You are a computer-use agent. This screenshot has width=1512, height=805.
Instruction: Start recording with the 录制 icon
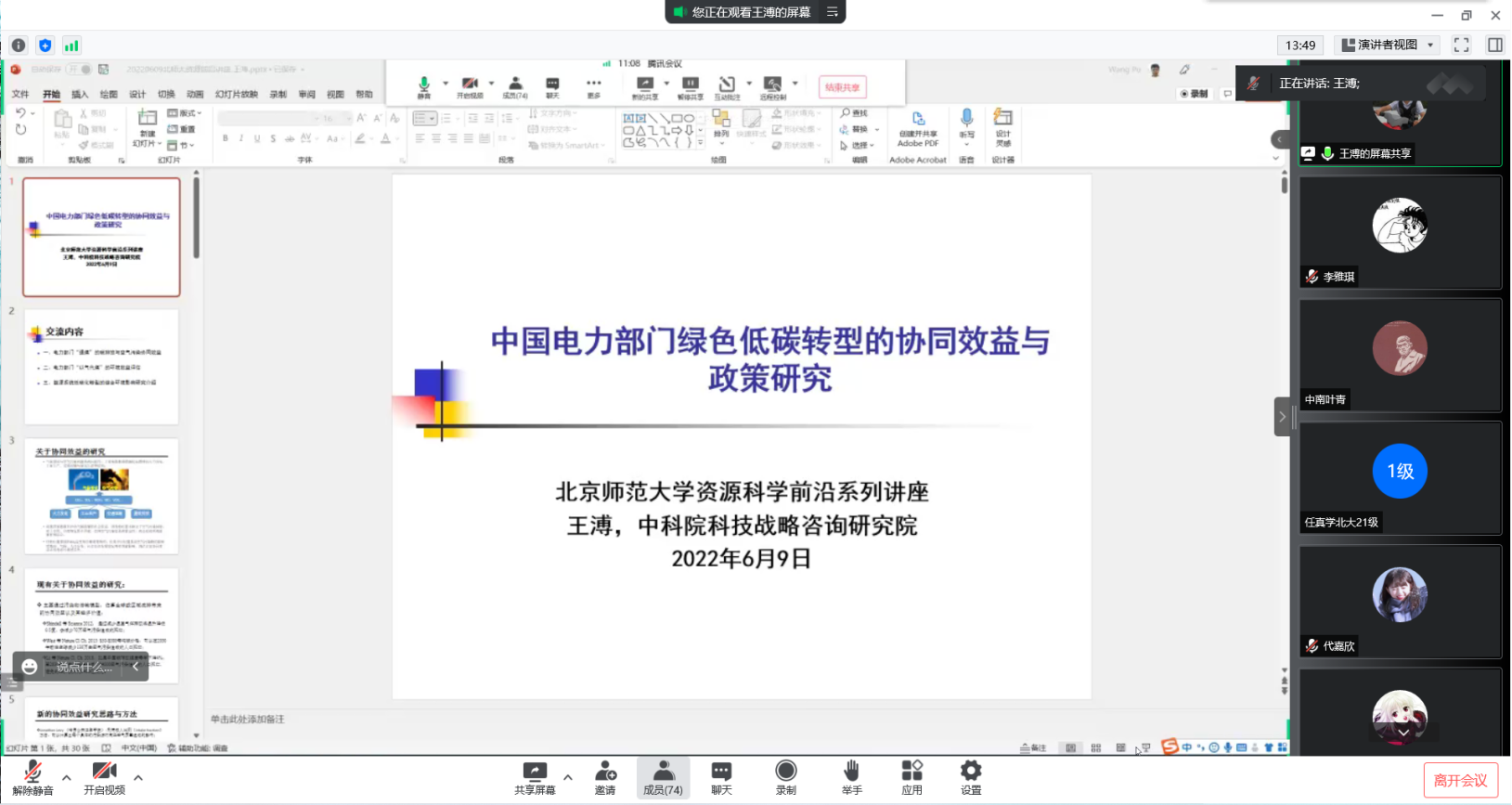(785, 777)
